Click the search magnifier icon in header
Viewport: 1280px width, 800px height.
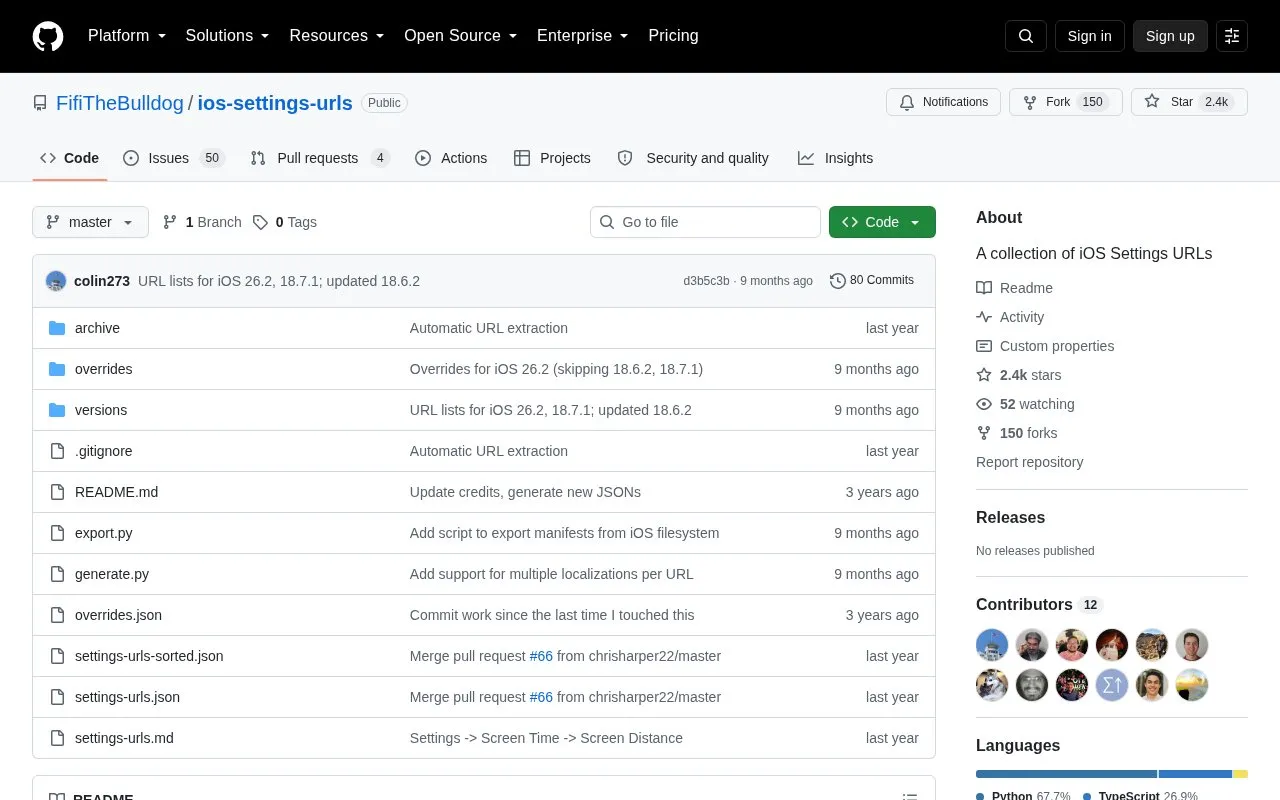point(1026,36)
